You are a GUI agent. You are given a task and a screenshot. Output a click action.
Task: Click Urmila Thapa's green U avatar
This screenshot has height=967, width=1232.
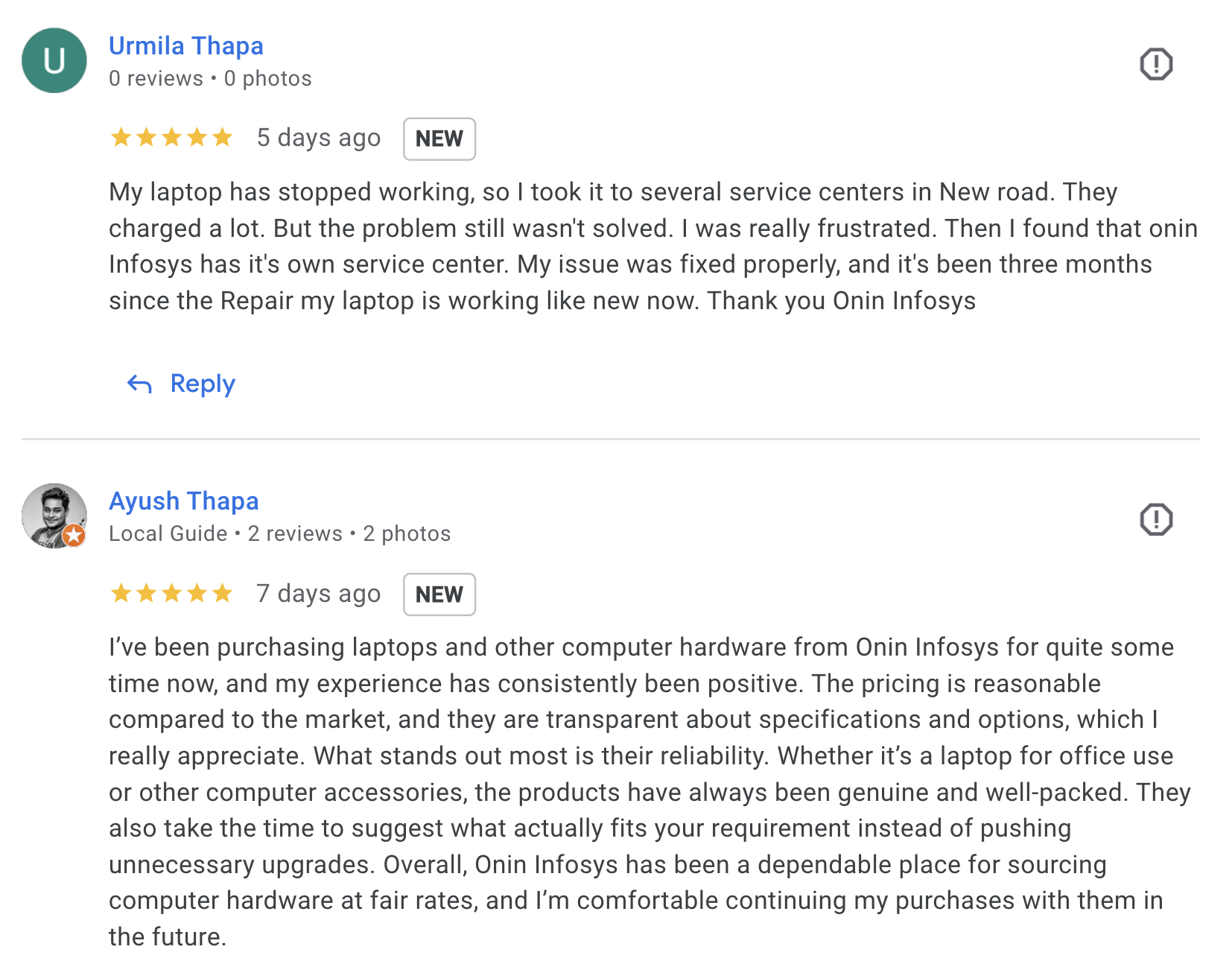click(x=54, y=60)
